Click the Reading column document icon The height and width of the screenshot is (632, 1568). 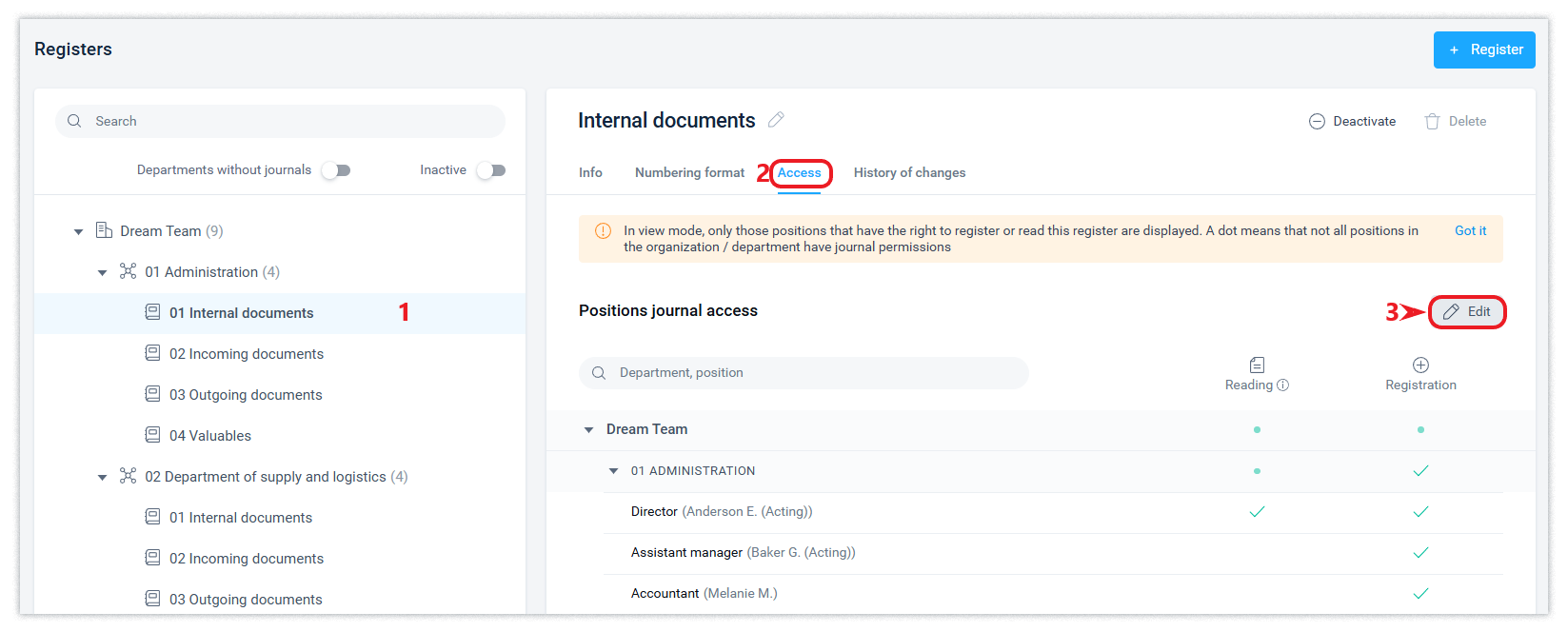pos(1257,365)
